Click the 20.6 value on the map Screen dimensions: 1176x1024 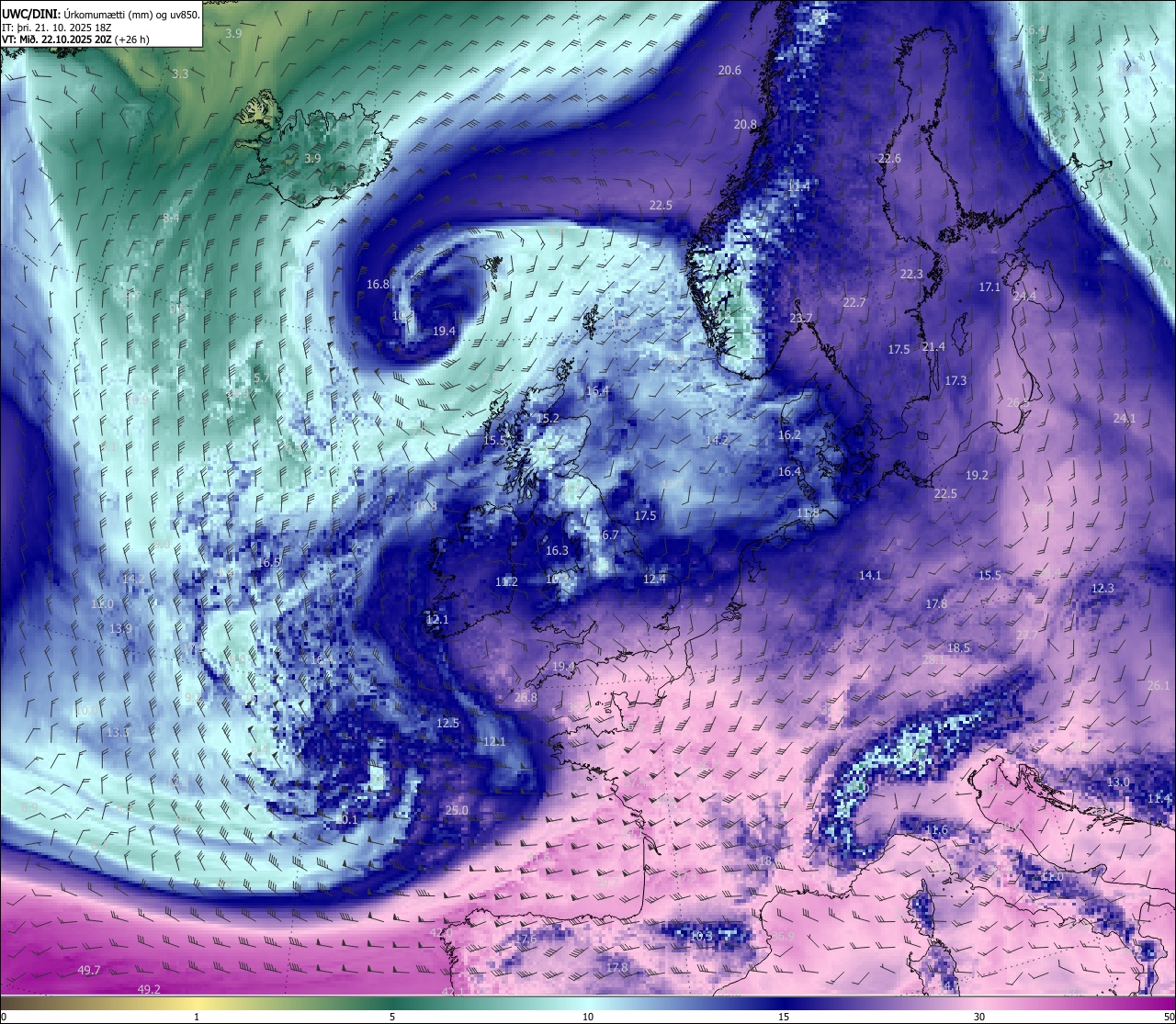(729, 71)
